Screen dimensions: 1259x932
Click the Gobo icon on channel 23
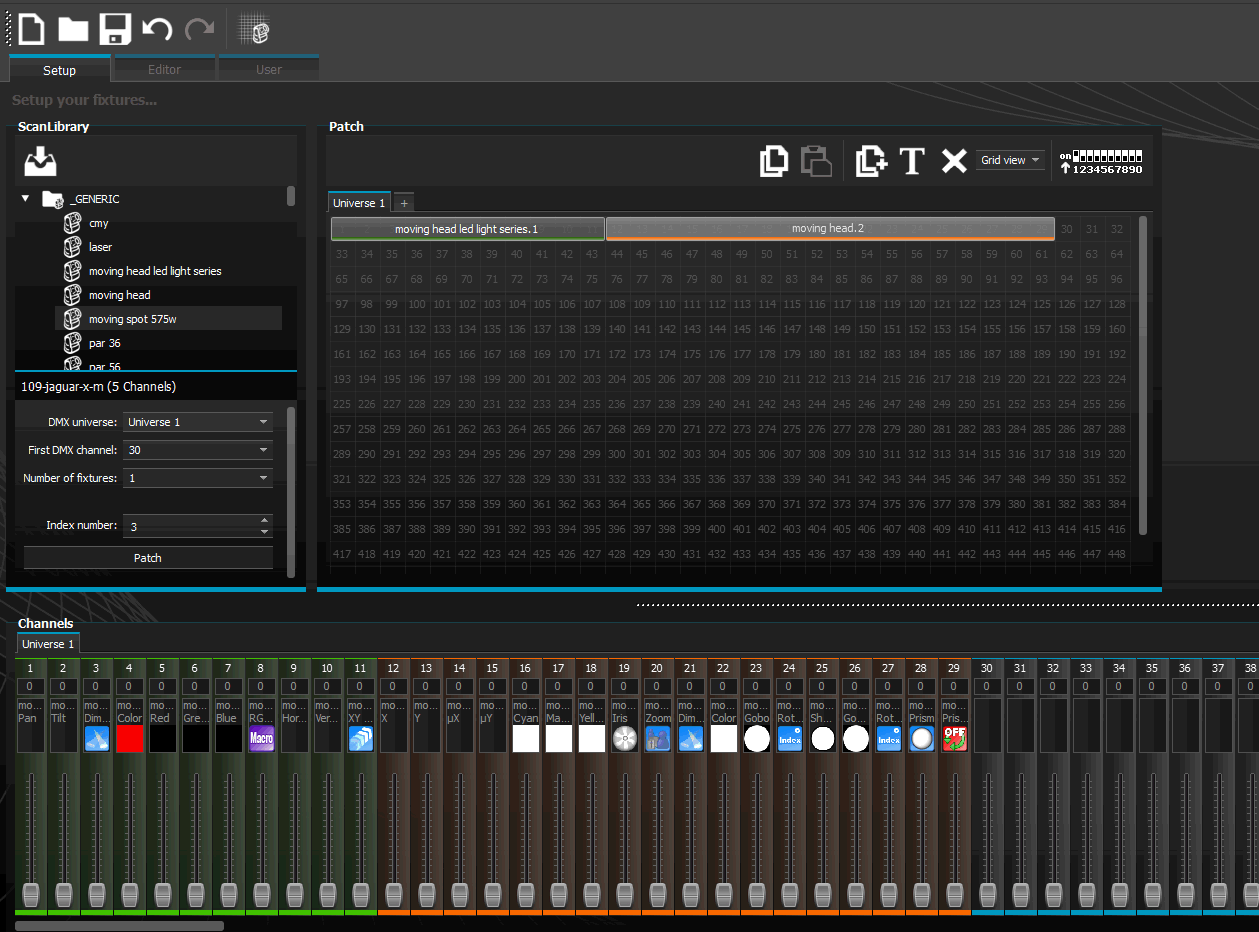pyautogui.click(x=756, y=739)
